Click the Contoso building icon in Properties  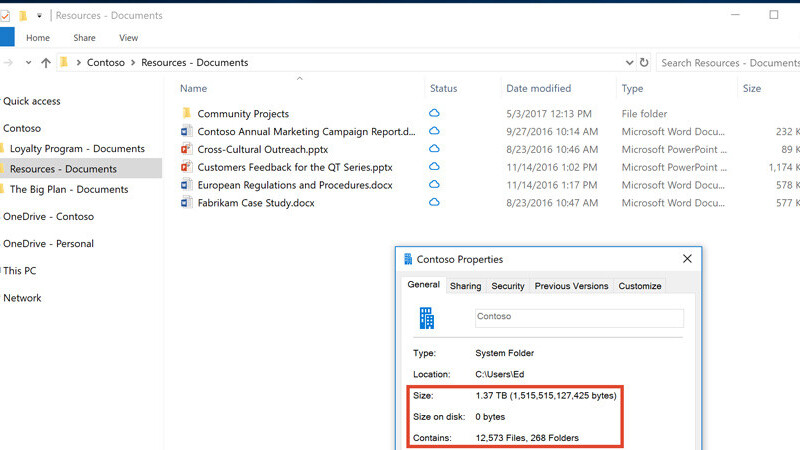426,318
